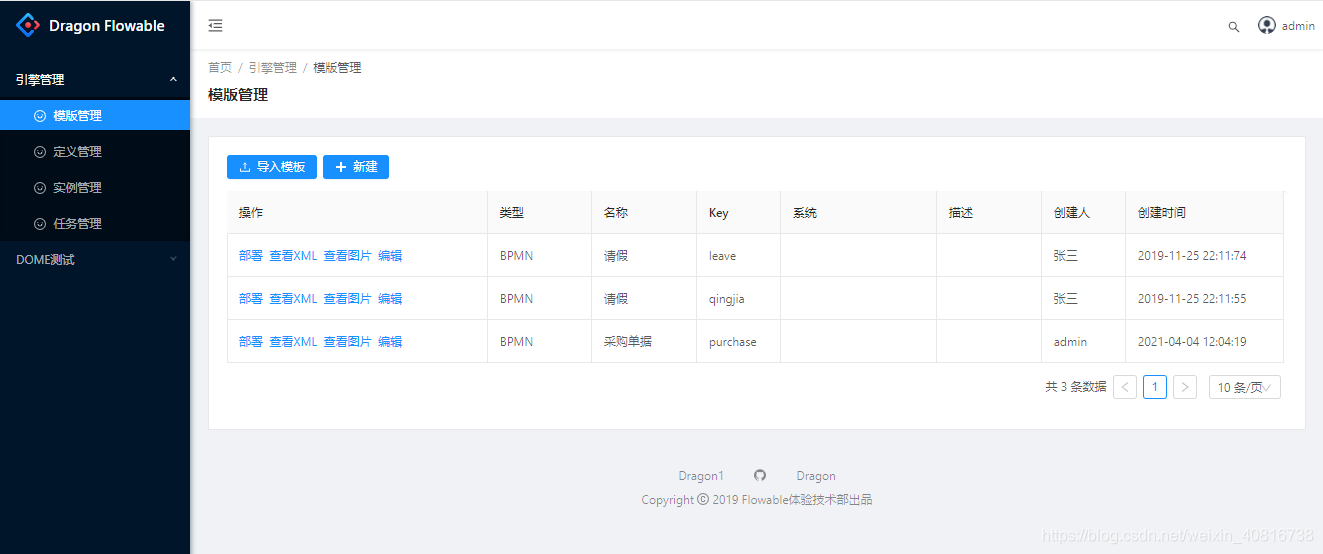Screen dimensions: 1323x554
Task: Click the 引擎管理 breadcrumb
Action: point(273,68)
